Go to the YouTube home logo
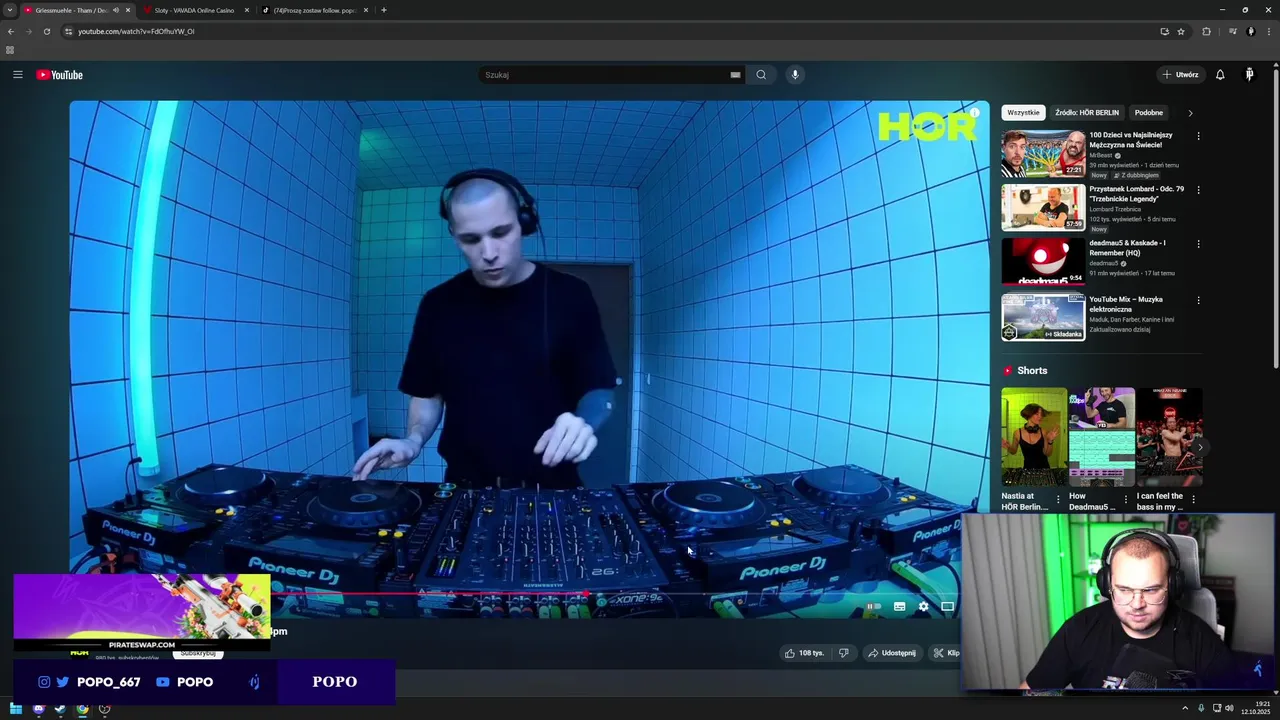The width and height of the screenshot is (1280, 720). pos(60,75)
